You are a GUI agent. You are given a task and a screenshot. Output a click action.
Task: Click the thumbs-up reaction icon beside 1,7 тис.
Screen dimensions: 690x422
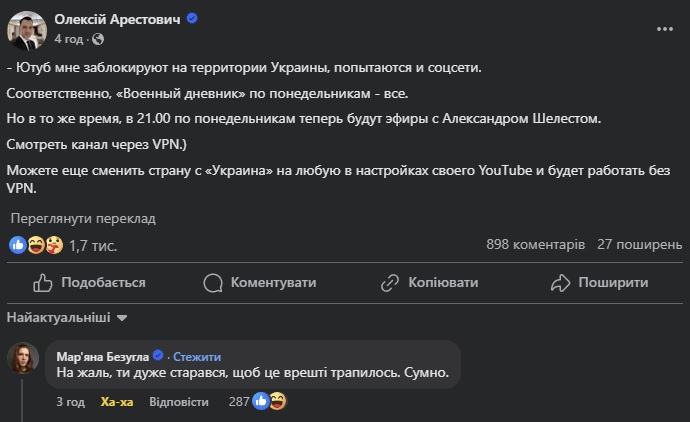point(18,245)
